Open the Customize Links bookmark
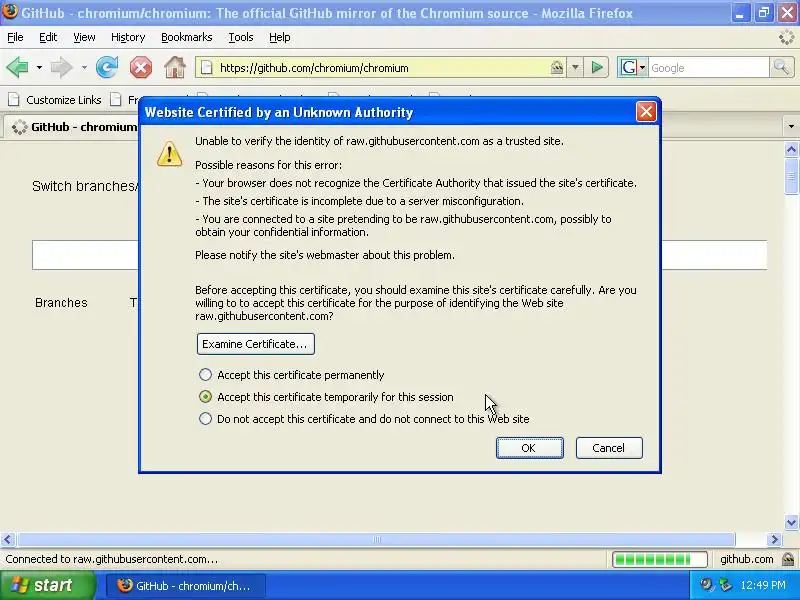800x600 pixels. 55,100
